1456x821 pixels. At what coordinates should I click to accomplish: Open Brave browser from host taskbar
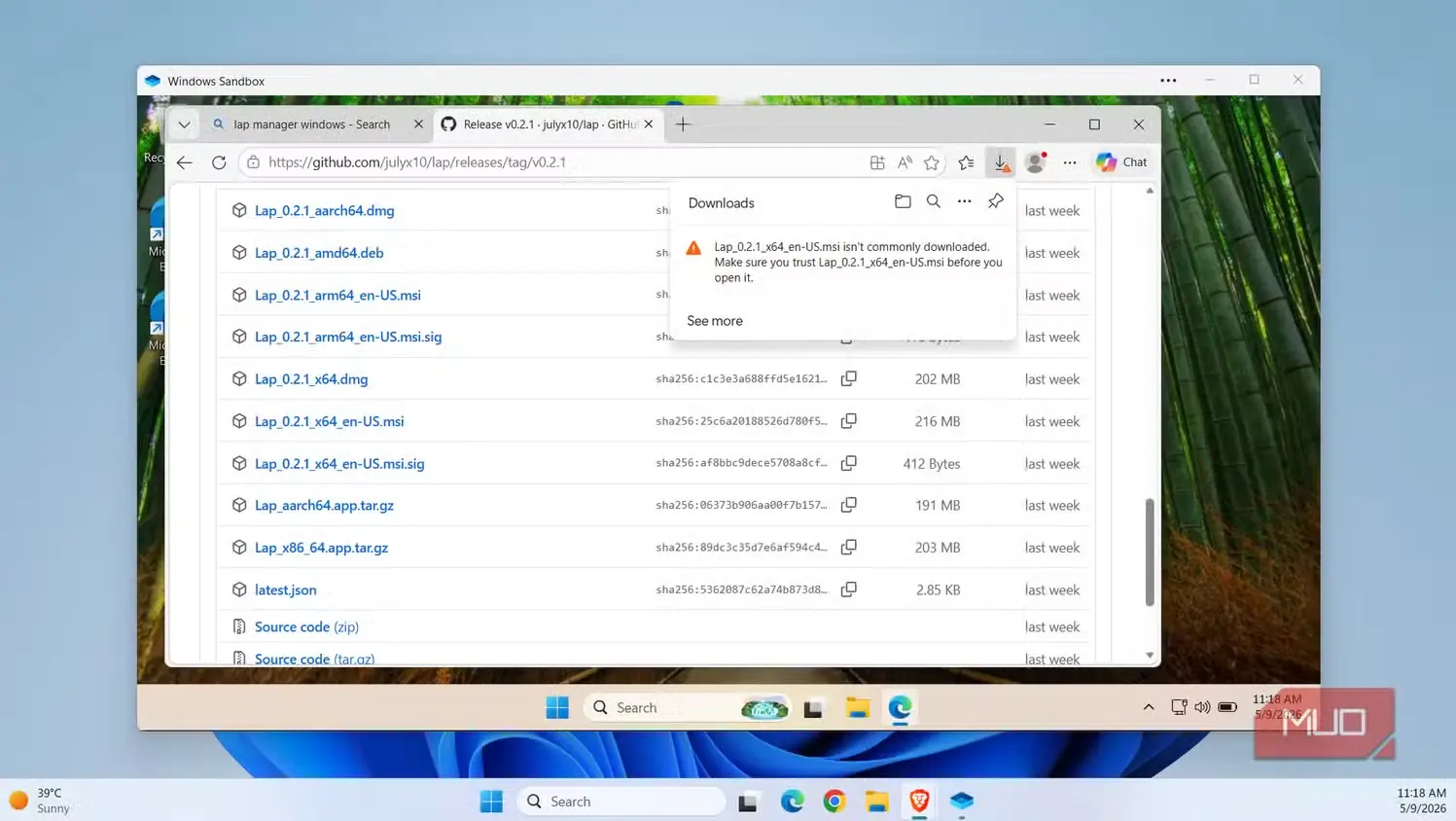click(x=919, y=801)
